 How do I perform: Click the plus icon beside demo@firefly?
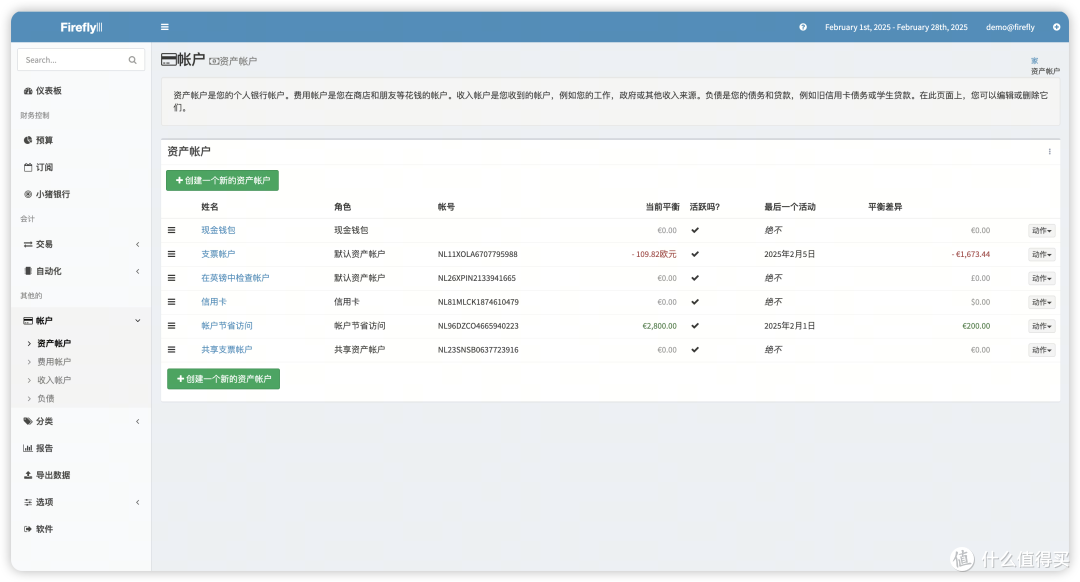1057,27
